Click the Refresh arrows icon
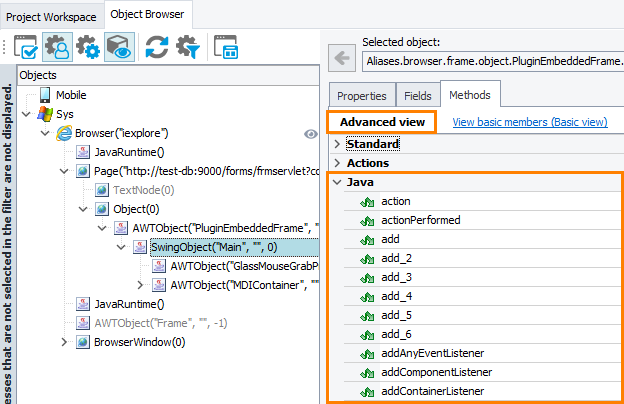624x404 pixels. pyautogui.click(x=157, y=47)
